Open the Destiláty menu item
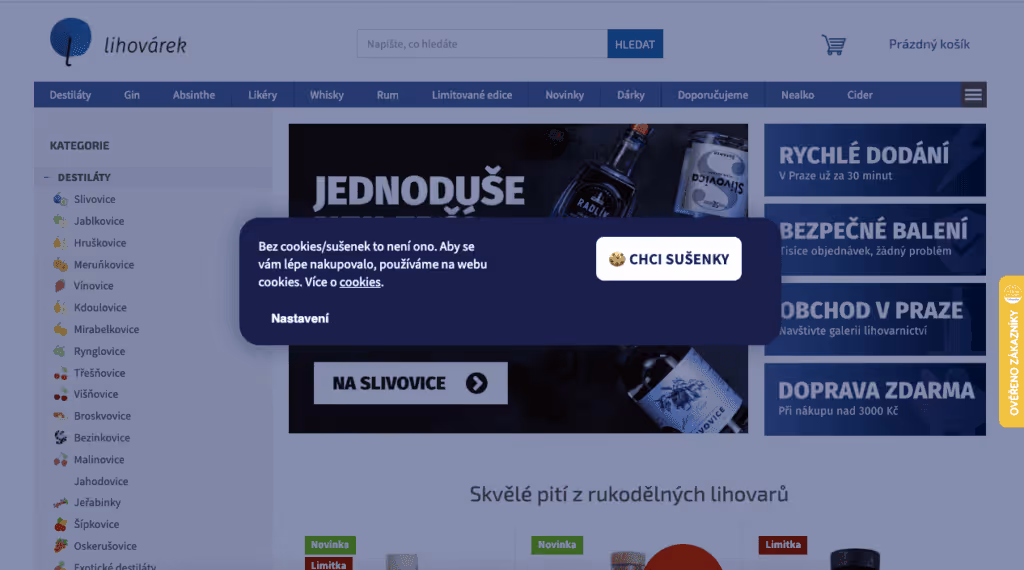Image resolution: width=1024 pixels, height=570 pixels. (x=71, y=95)
